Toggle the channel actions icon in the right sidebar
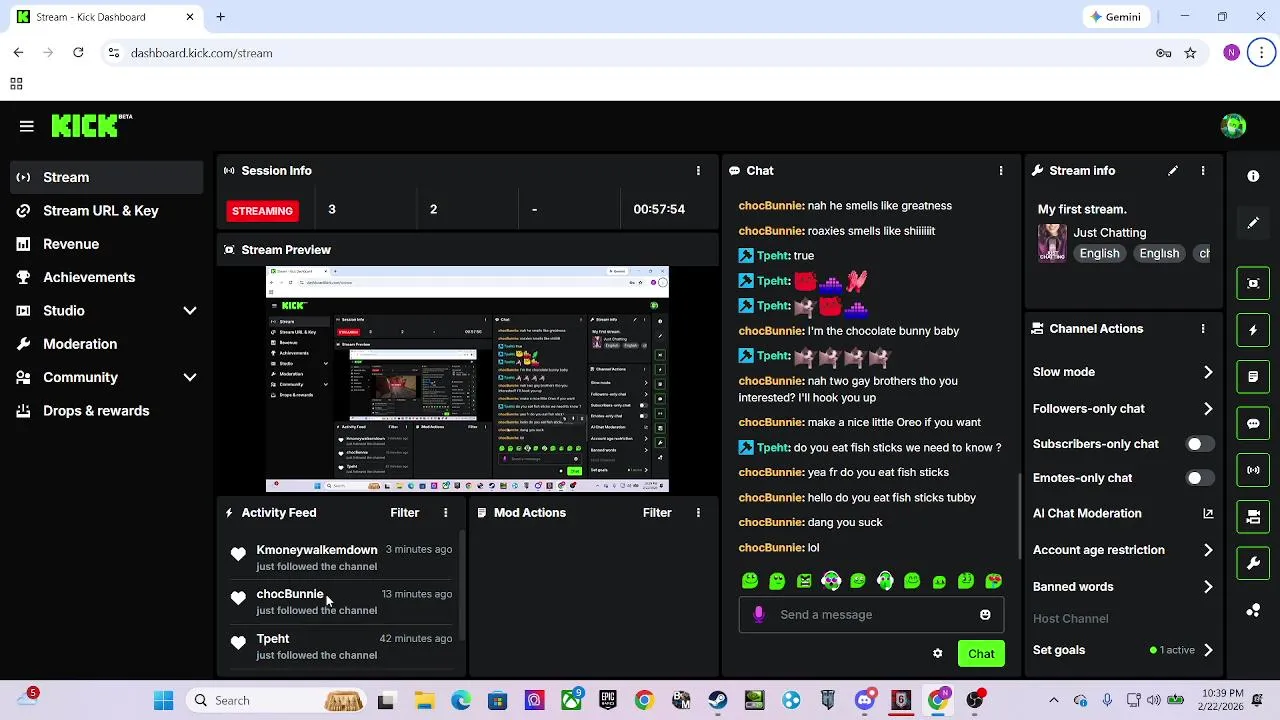This screenshot has width=1280, height=720. pos(1253,517)
